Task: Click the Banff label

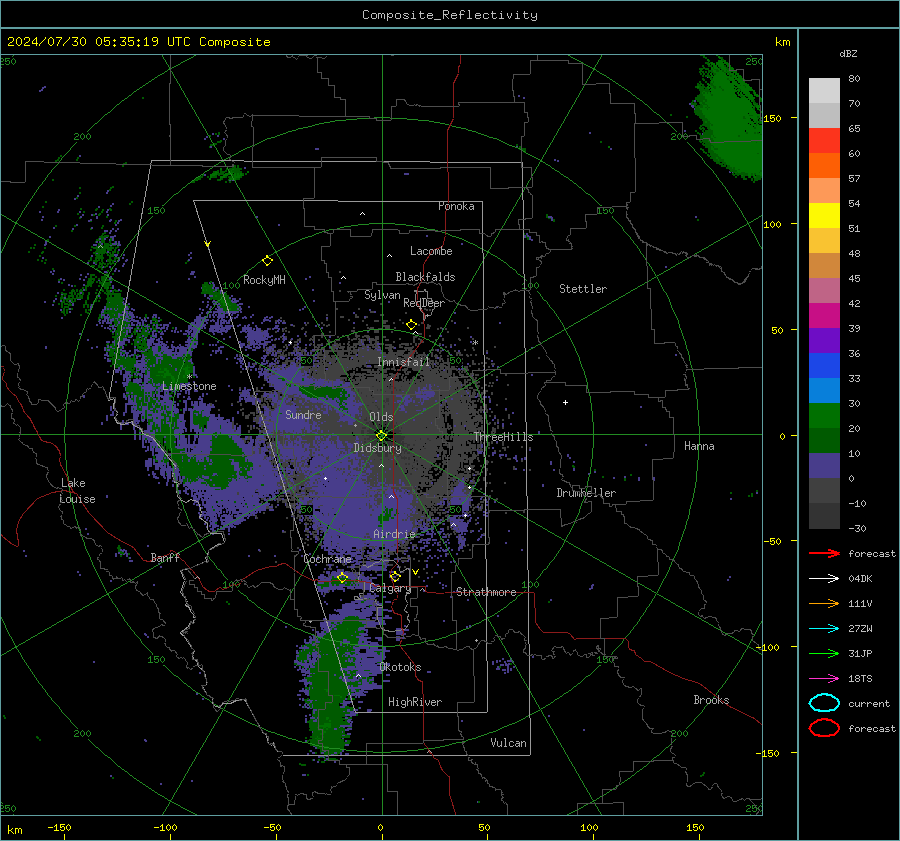Action: click(165, 557)
